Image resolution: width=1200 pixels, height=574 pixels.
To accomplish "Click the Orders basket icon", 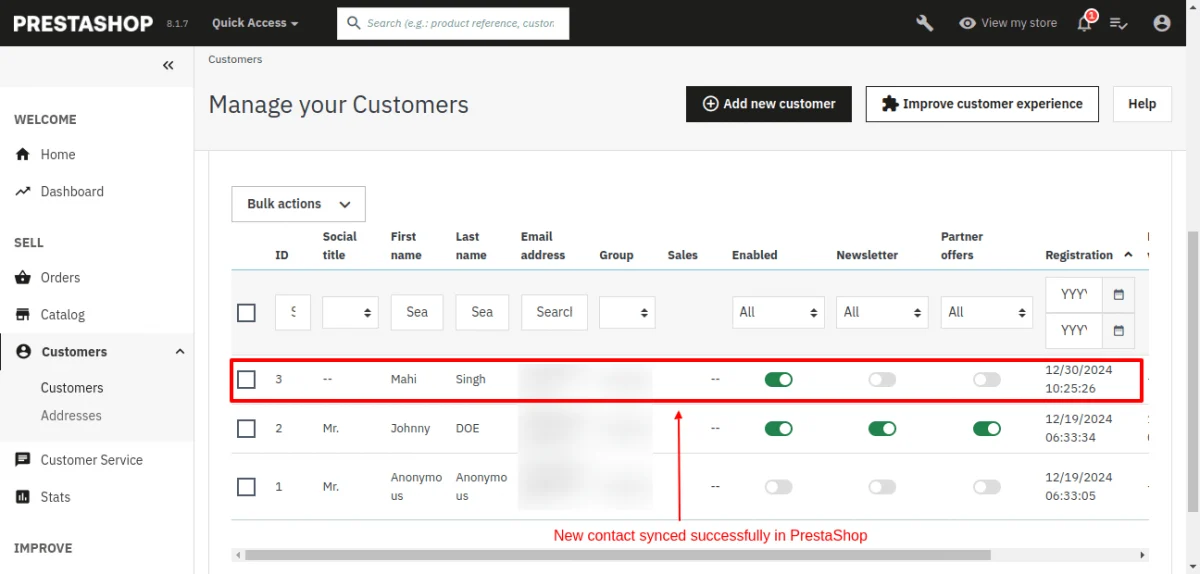I will tap(23, 277).
